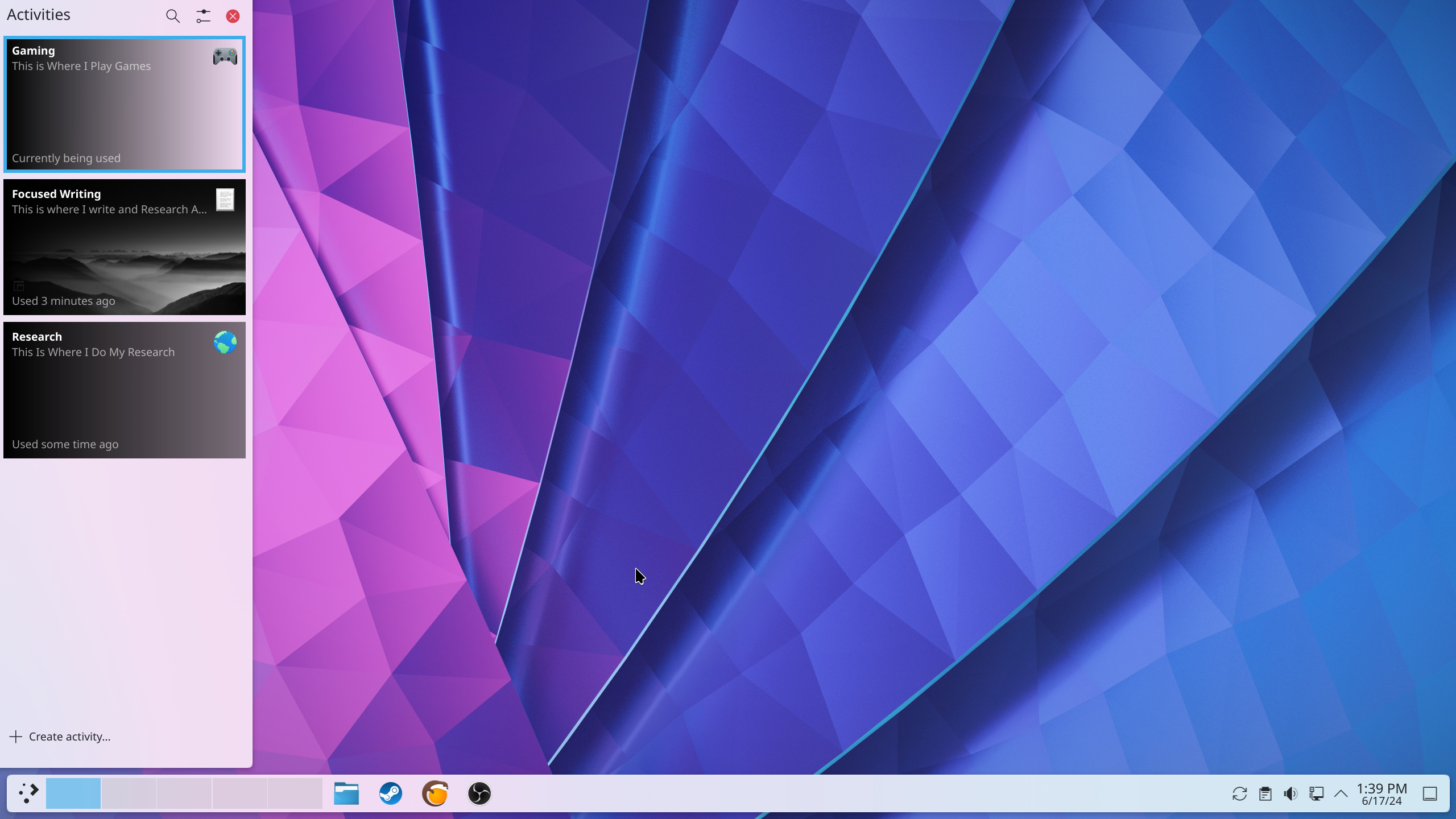Open display configuration from the system tray

point(1317,793)
